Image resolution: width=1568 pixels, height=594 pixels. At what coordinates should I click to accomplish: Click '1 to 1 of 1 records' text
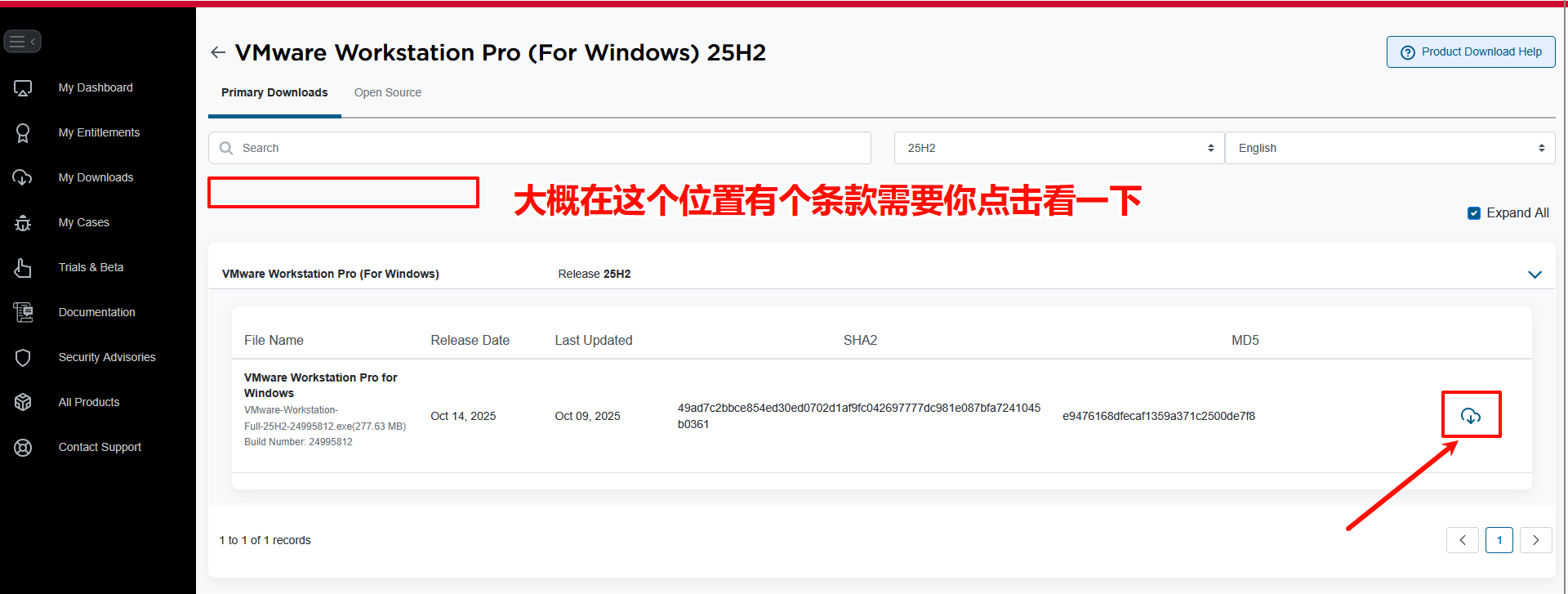[x=265, y=540]
